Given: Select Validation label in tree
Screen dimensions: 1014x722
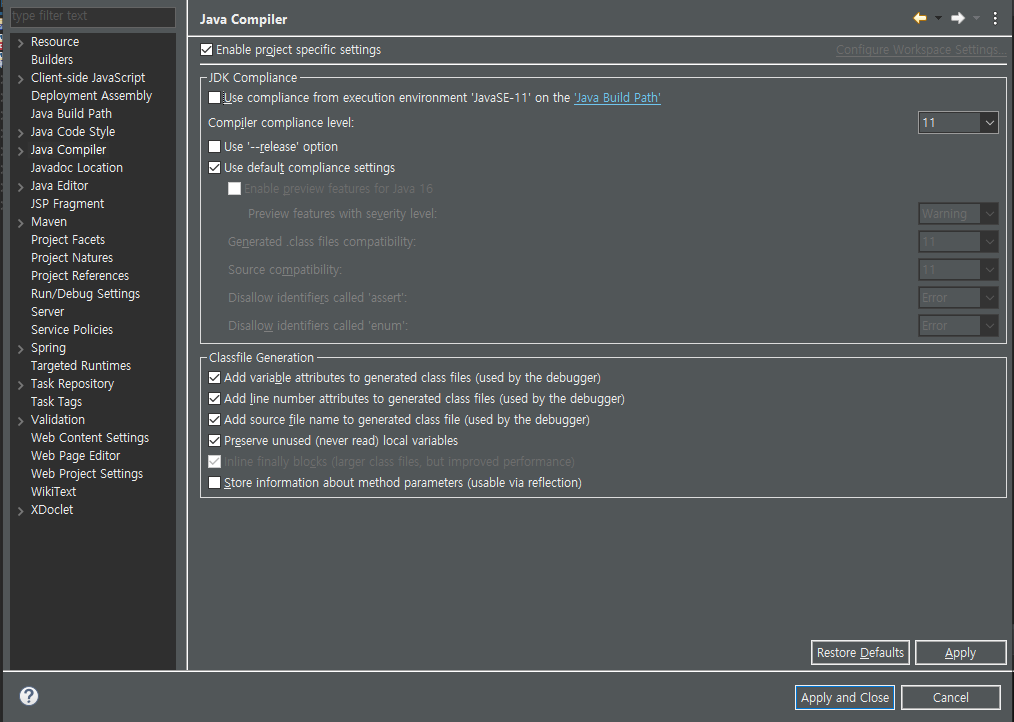Looking at the screenshot, I should pos(58,420).
